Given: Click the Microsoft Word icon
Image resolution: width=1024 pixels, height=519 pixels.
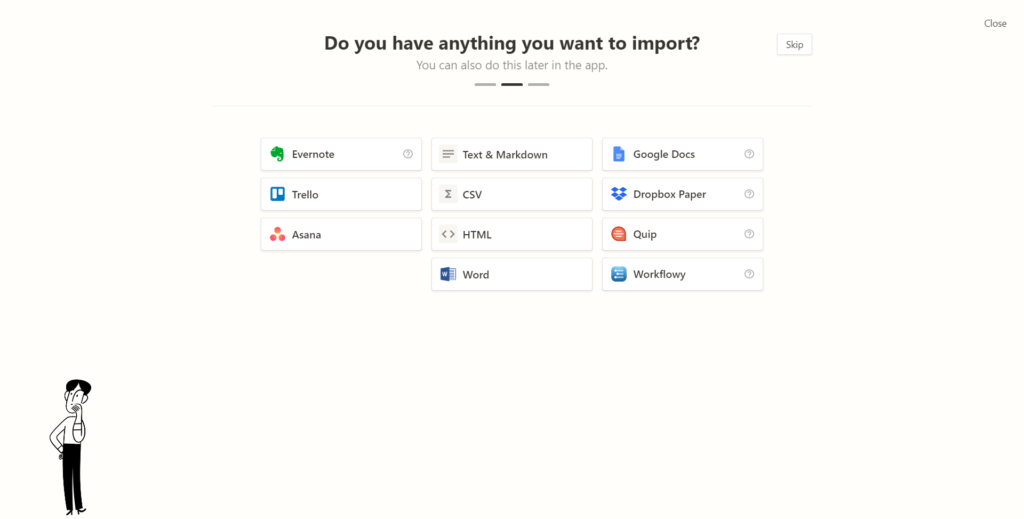Looking at the screenshot, I should click(448, 274).
